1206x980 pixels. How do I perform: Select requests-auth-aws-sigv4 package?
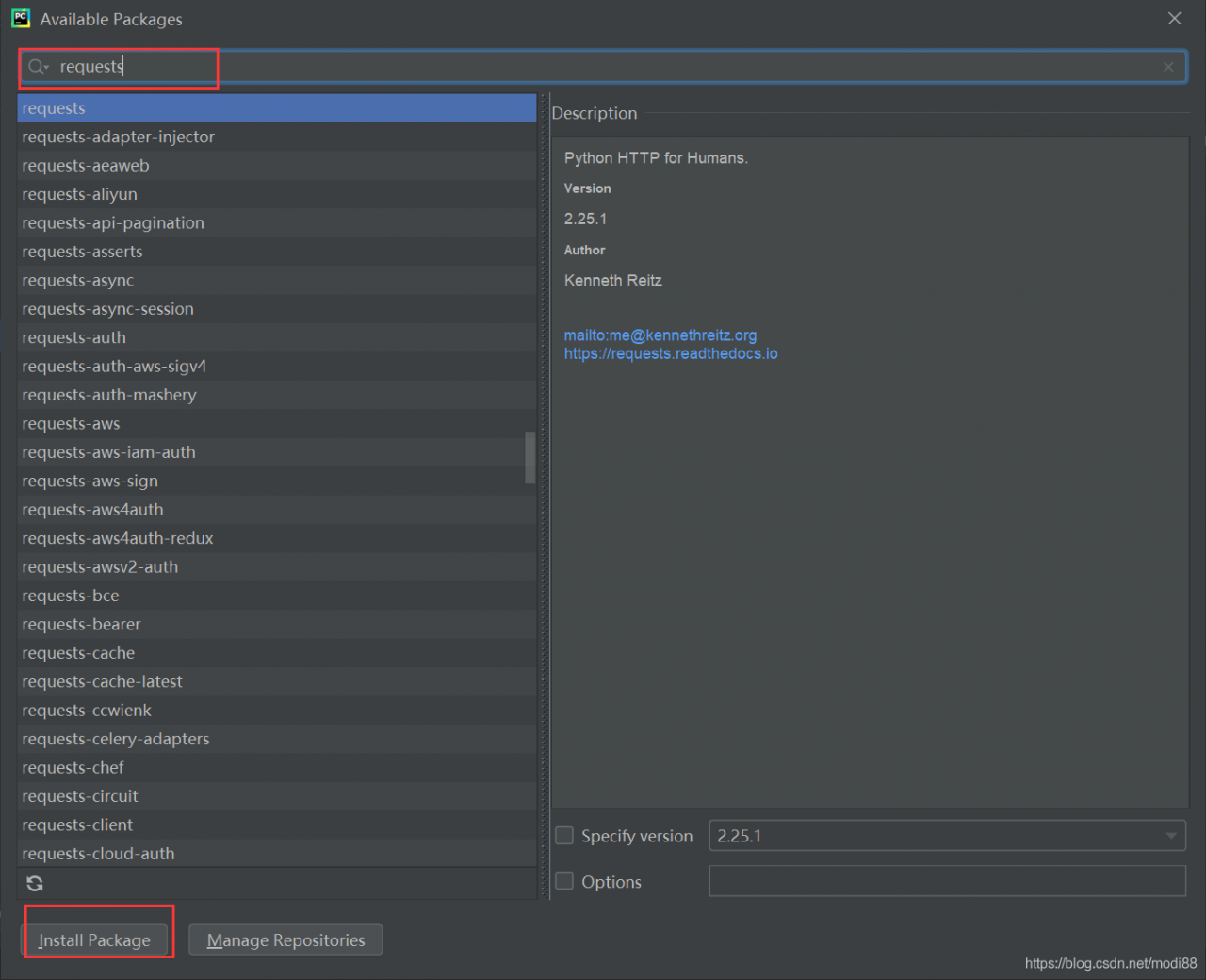[x=277, y=367]
